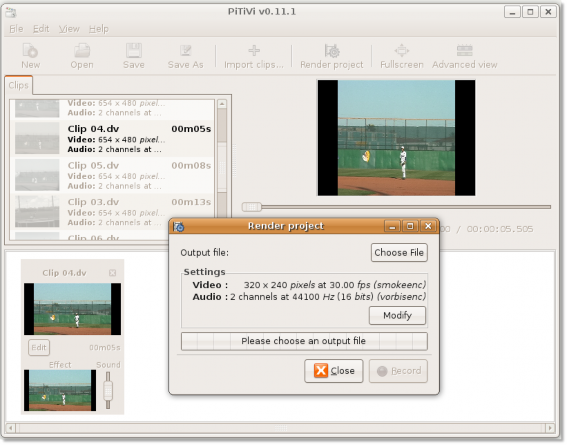Screen dimensions: 567x445
Task: Open the View menu
Action: 69,29
